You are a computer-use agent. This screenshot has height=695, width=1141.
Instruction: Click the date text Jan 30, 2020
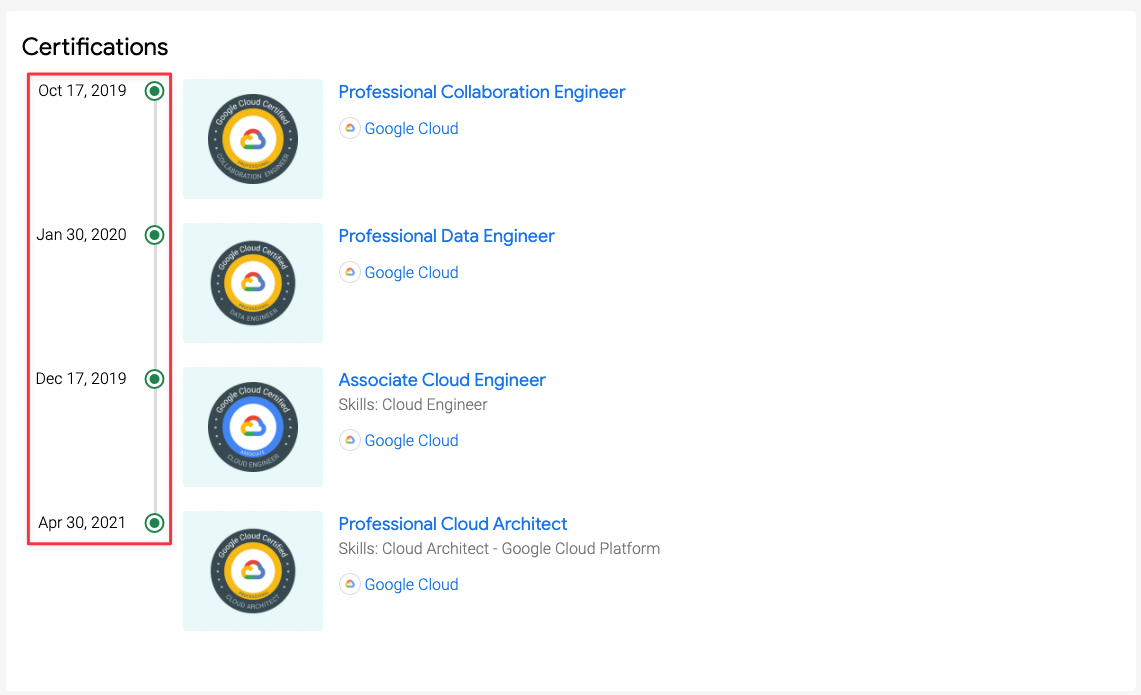coord(82,235)
